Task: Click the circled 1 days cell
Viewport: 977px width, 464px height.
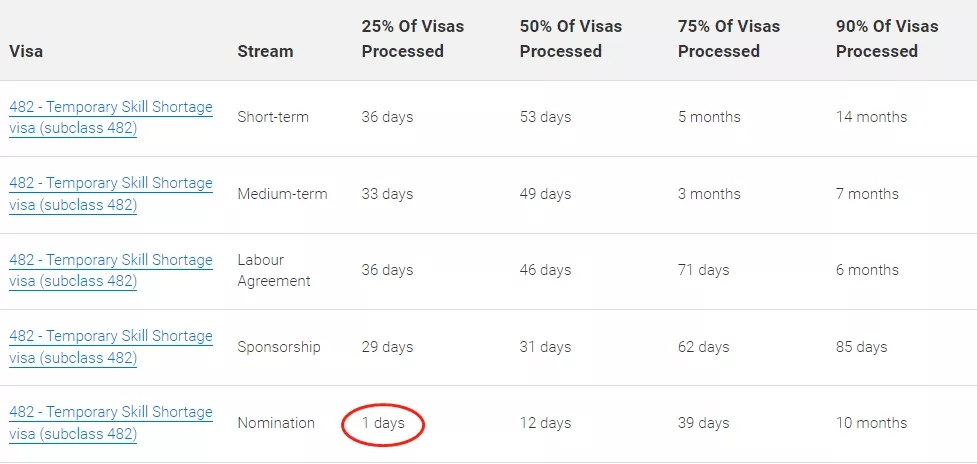Action: pyautogui.click(x=383, y=423)
